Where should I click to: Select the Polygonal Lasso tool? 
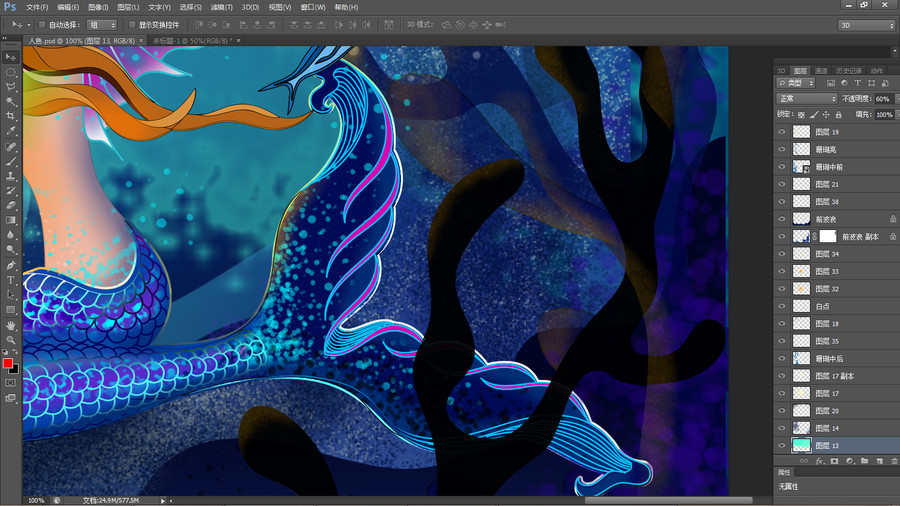click(x=10, y=87)
